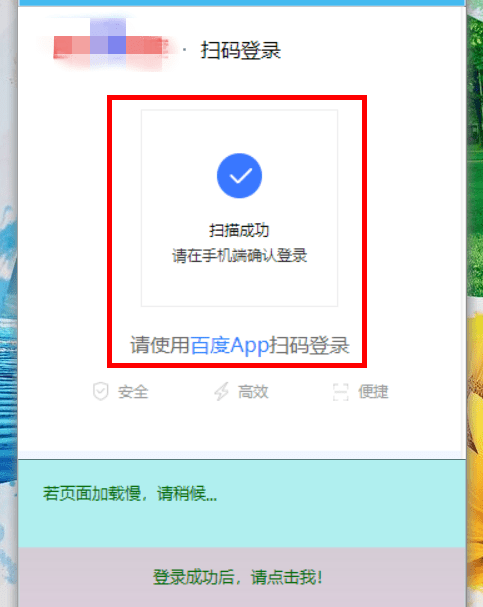The width and height of the screenshot is (483, 607).
Task: Click the 请使用 text before 百度App
Action: coord(160,345)
